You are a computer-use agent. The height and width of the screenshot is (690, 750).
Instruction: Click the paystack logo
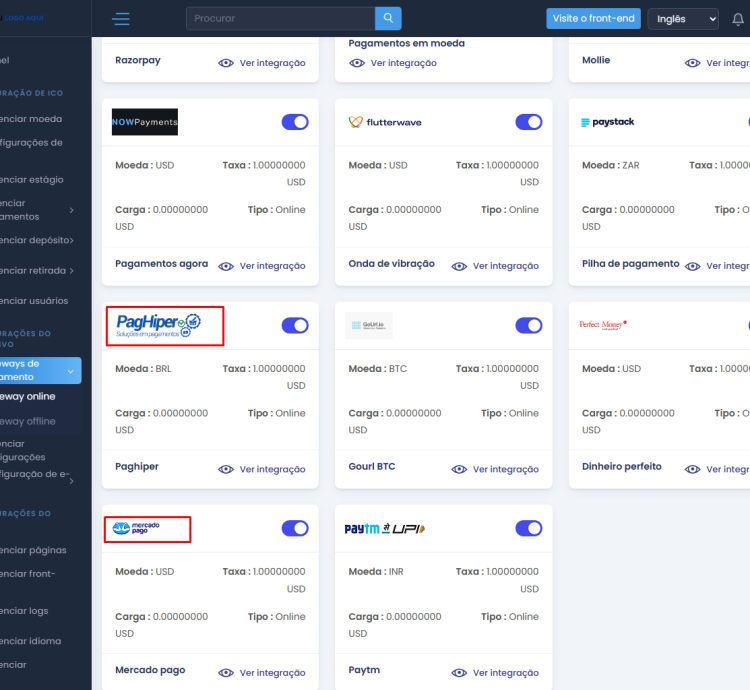(607, 122)
